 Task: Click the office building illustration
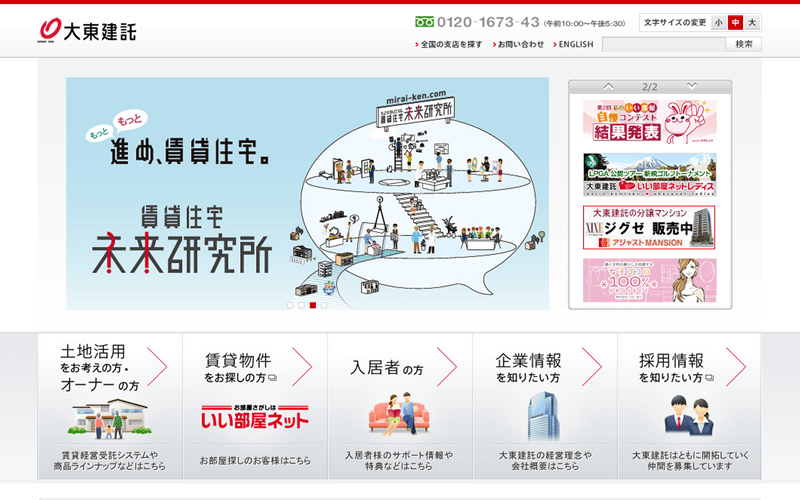pyautogui.click(x=543, y=416)
